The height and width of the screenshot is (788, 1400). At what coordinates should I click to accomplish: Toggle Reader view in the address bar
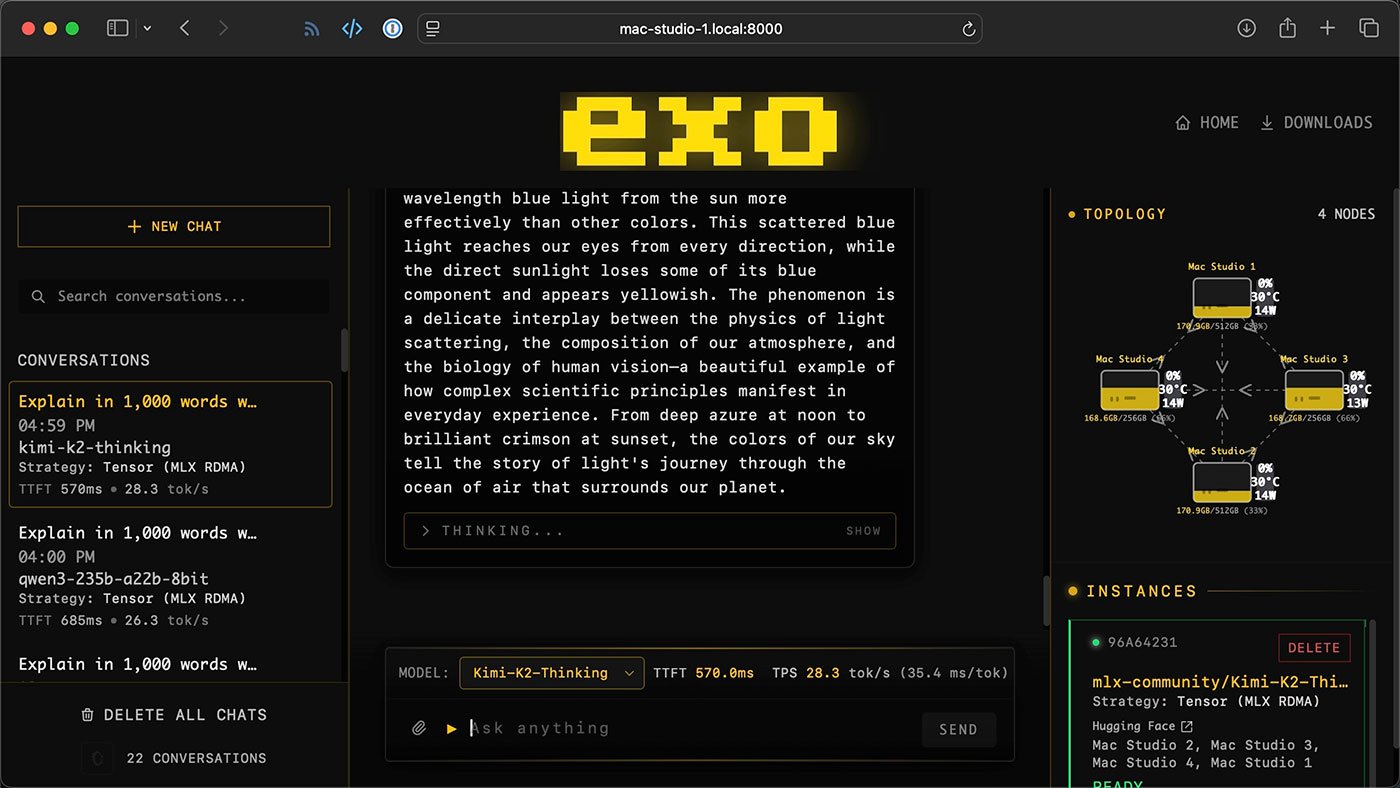point(433,28)
